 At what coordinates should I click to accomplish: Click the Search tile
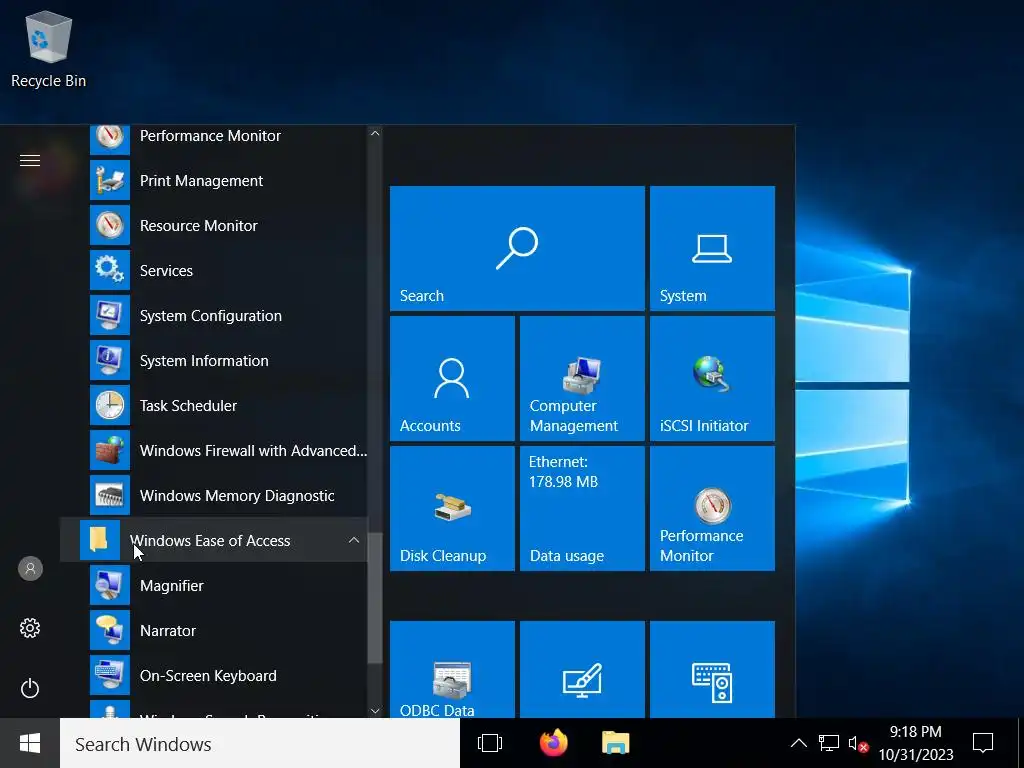(517, 248)
